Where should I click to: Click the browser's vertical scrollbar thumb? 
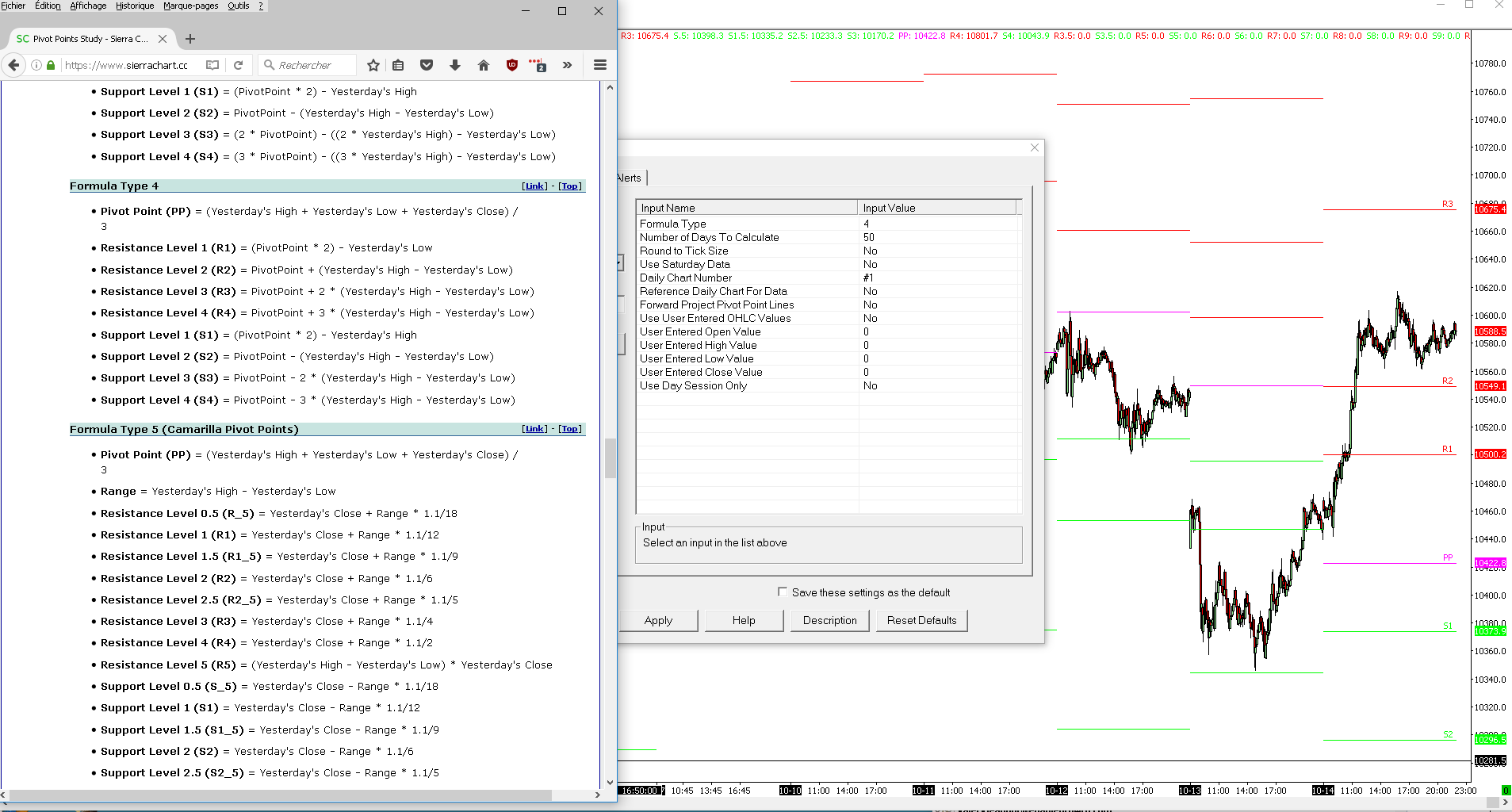tap(610, 458)
